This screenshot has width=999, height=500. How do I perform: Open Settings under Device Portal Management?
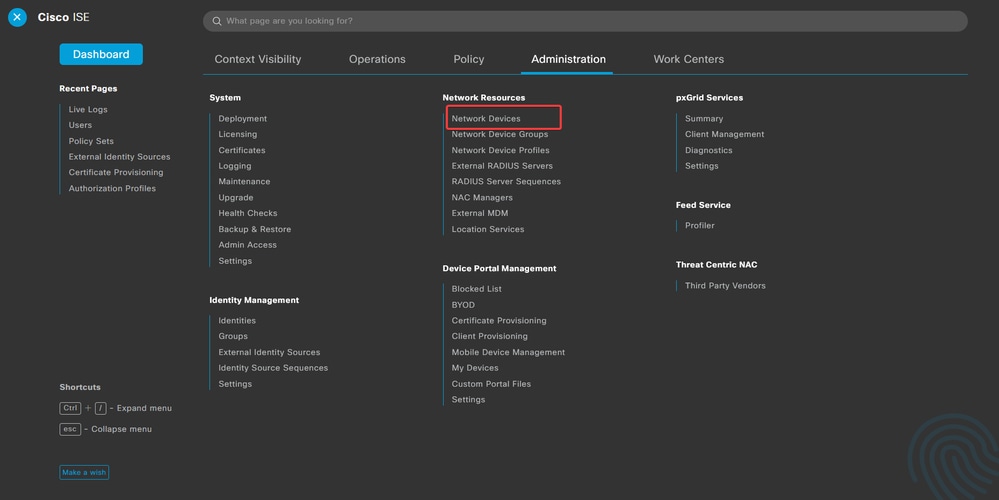pos(468,399)
